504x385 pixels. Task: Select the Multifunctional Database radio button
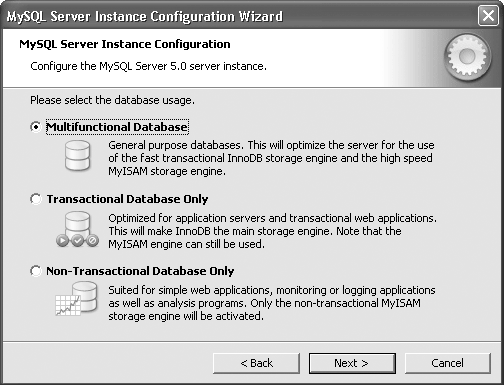click(35, 127)
